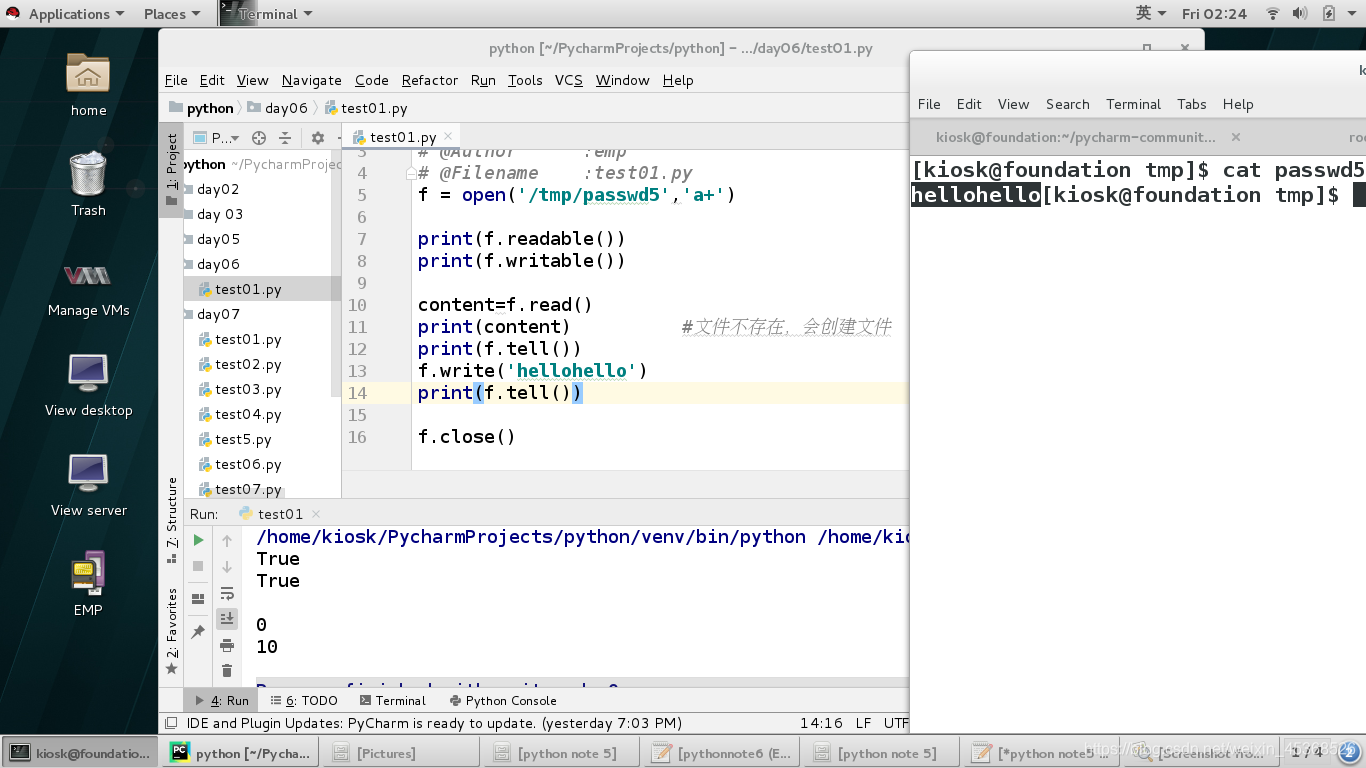Open the Search menu in terminal window
Viewport: 1366px width, 768px height.
click(1067, 104)
